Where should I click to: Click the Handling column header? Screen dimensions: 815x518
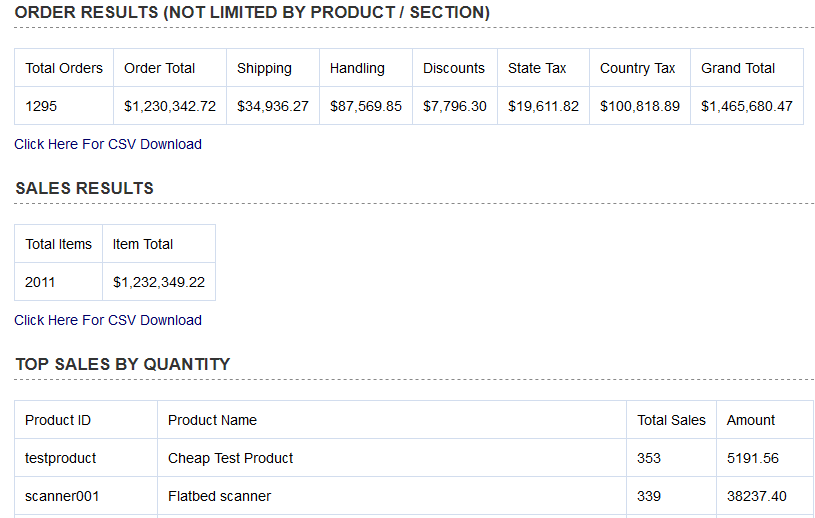tap(357, 68)
